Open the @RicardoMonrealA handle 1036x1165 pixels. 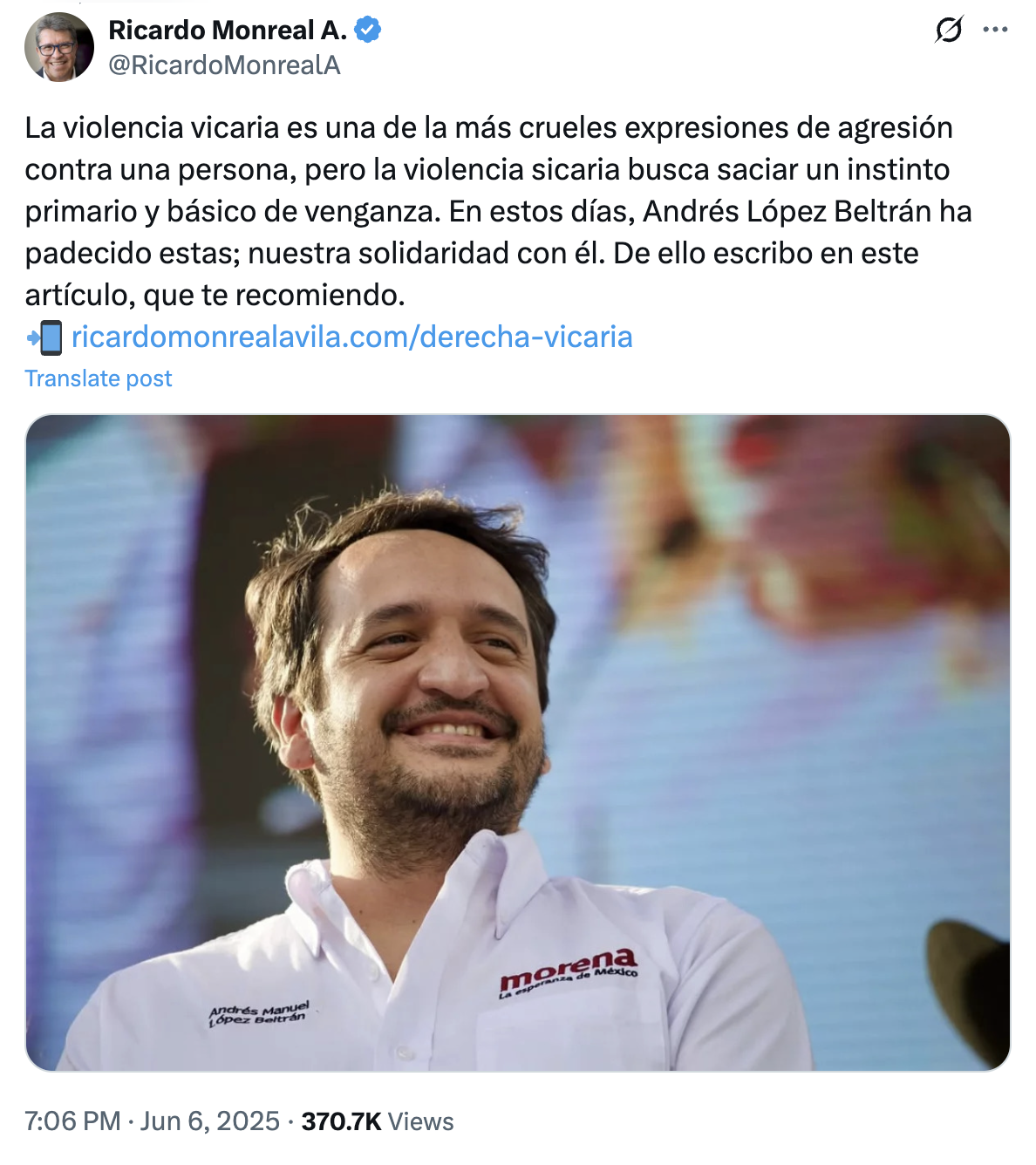point(224,65)
